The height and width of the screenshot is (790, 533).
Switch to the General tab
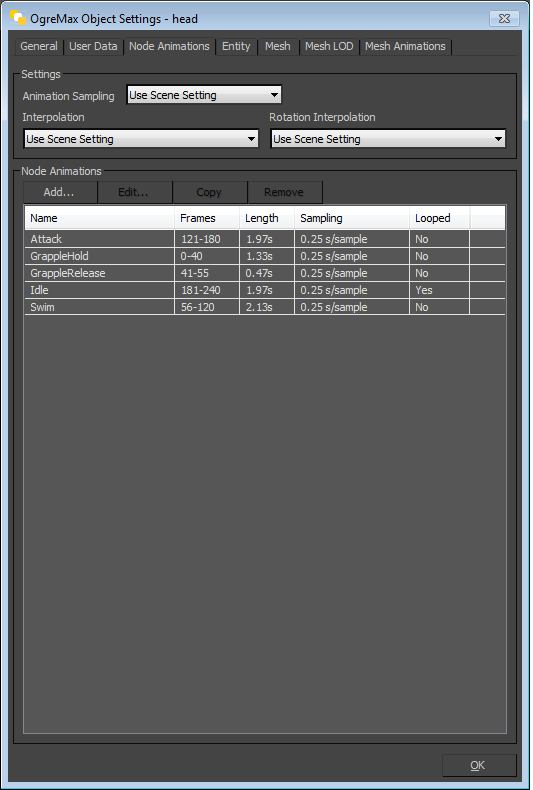click(39, 46)
